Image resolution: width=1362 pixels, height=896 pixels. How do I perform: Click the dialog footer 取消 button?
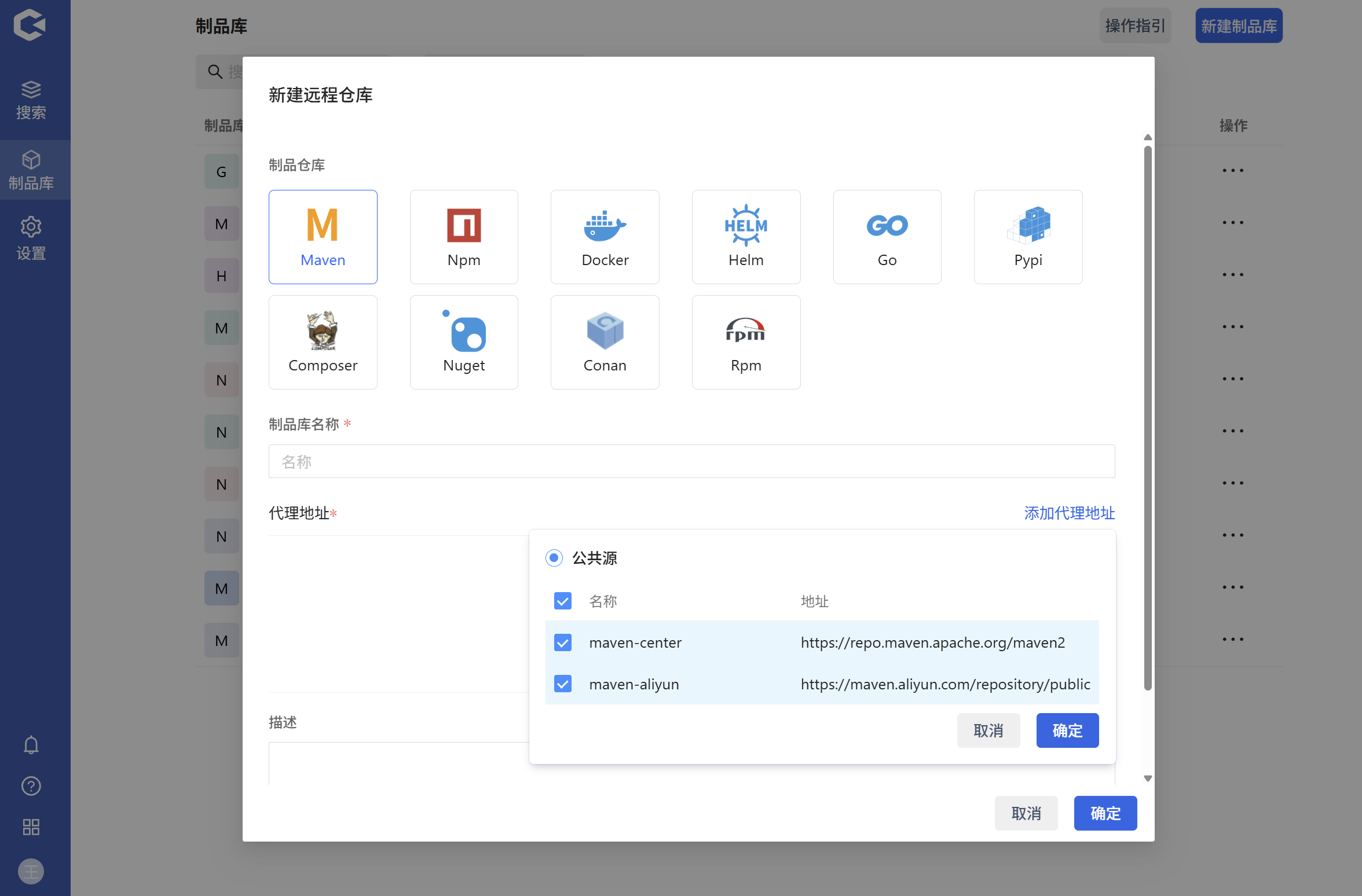[1026, 813]
